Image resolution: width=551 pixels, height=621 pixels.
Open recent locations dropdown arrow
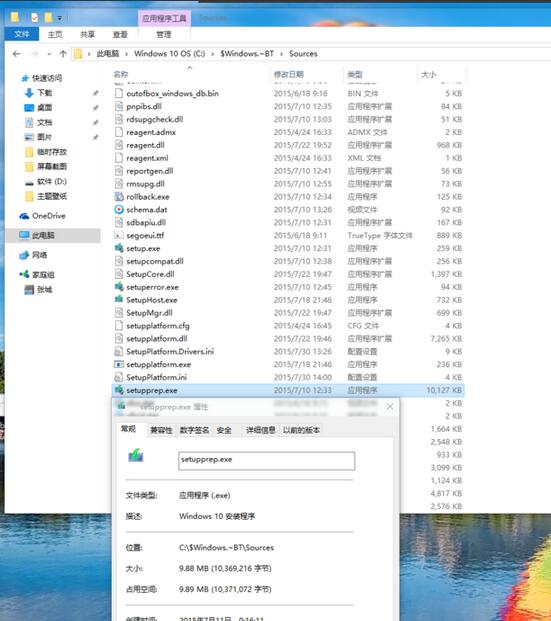coord(49,54)
